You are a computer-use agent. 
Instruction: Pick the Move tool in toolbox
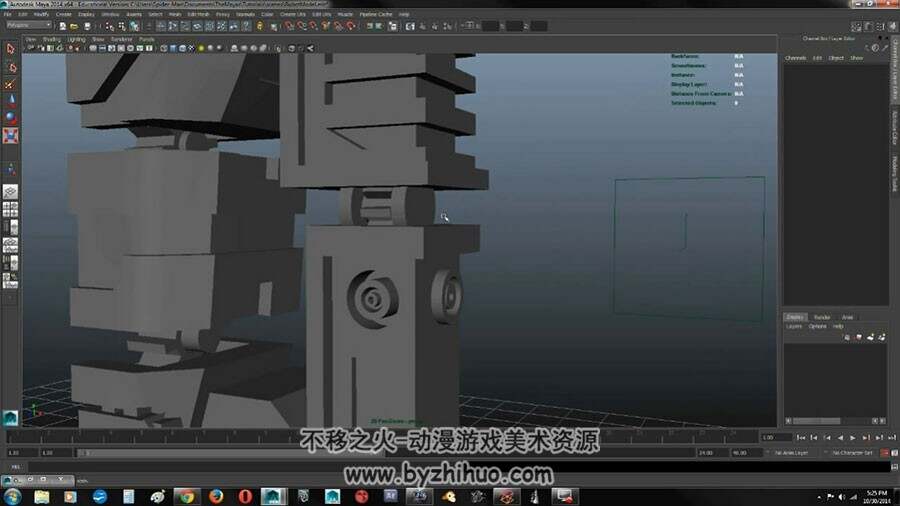click(x=10, y=101)
